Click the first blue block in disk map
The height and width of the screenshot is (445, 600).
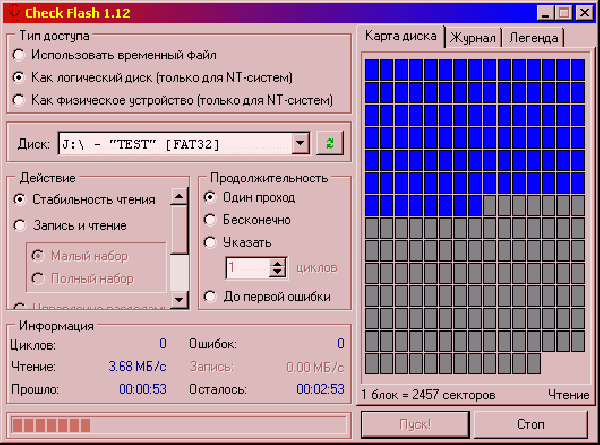(372, 69)
